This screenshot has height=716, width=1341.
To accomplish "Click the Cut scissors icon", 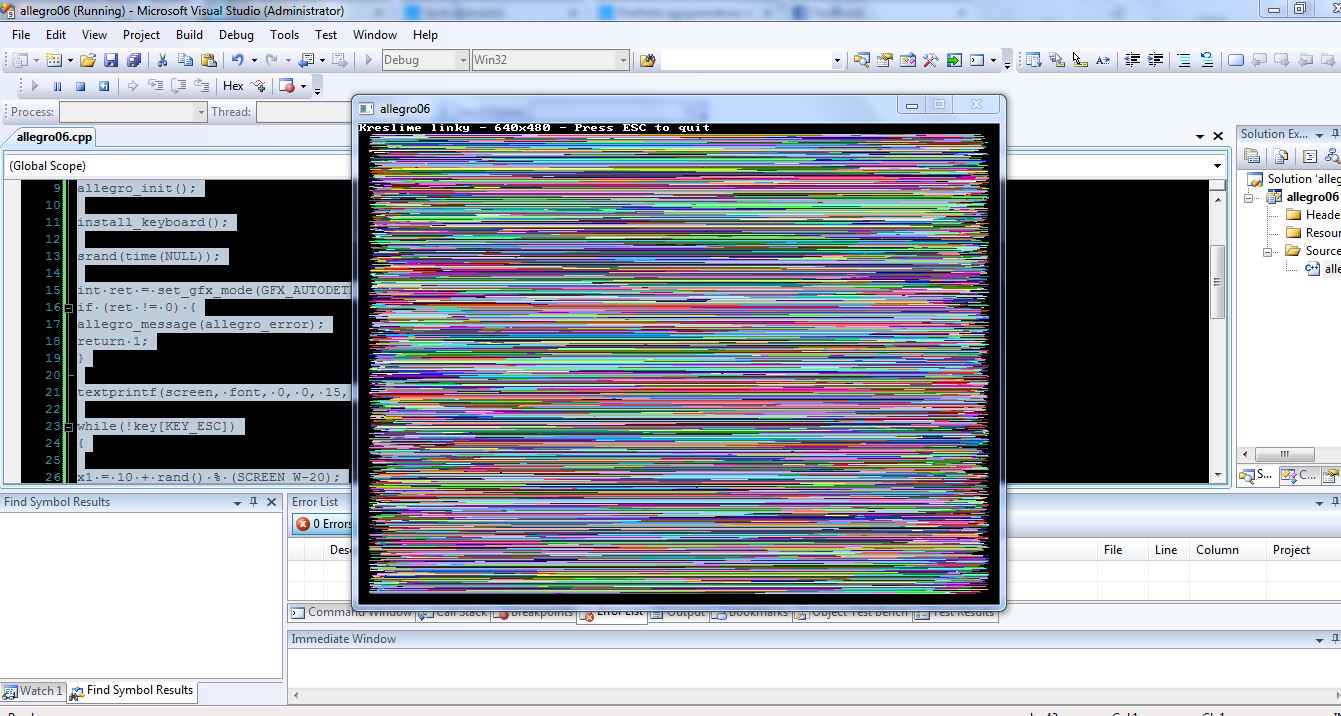I will pyautogui.click(x=162, y=60).
